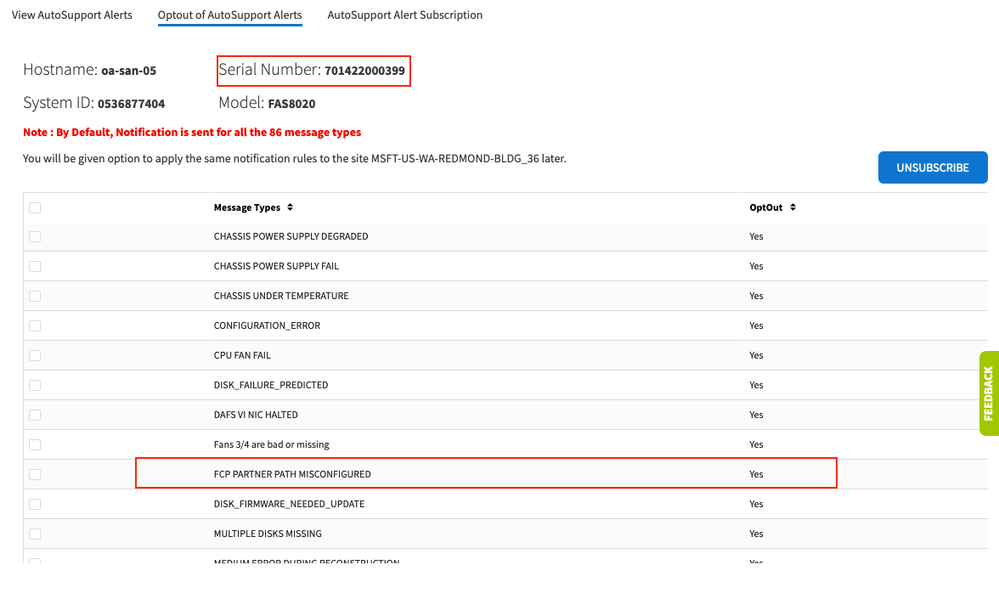Check CHASSIS POWER SUPPLY DEGRADED row checkbox
The image size is (999, 594).
click(35, 237)
